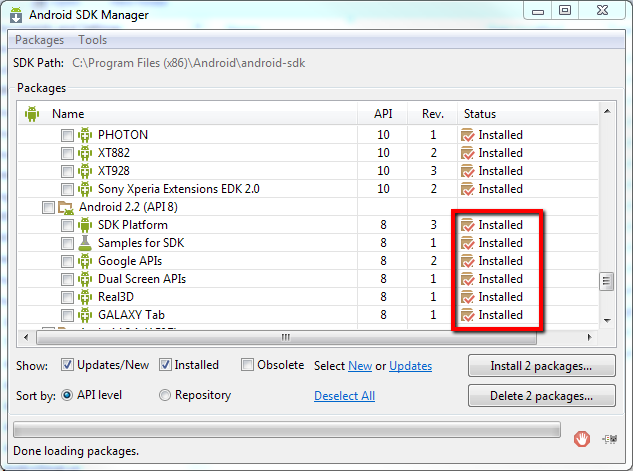Click the installed status icon for Google APIs
The height and width of the screenshot is (471, 633).
click(x=467, y=261)
